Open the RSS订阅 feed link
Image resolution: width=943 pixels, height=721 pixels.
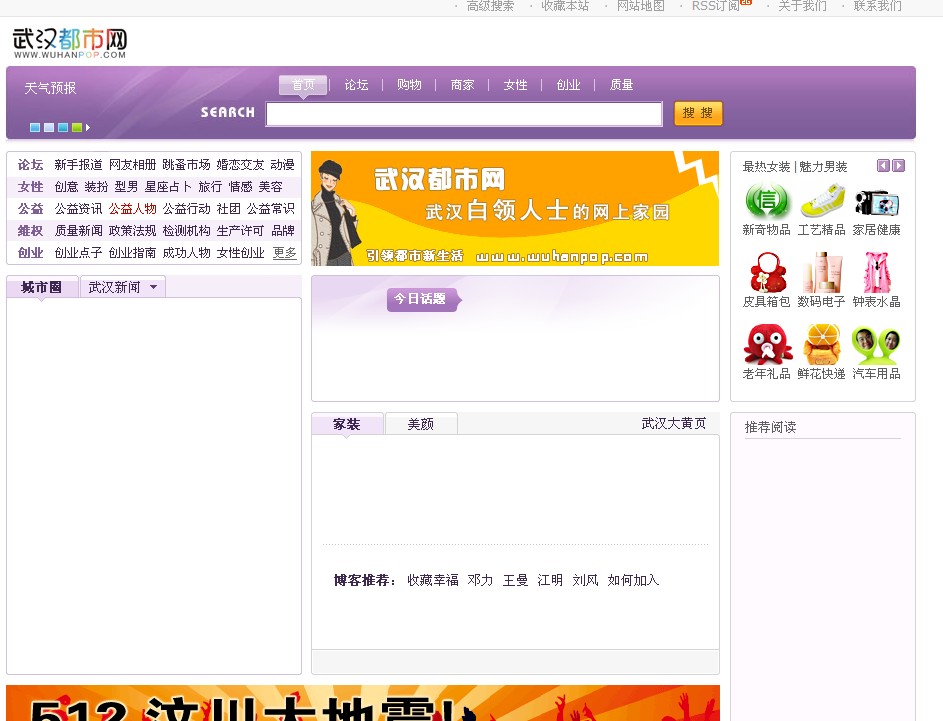pyautogui.click(x=716, y=6)
